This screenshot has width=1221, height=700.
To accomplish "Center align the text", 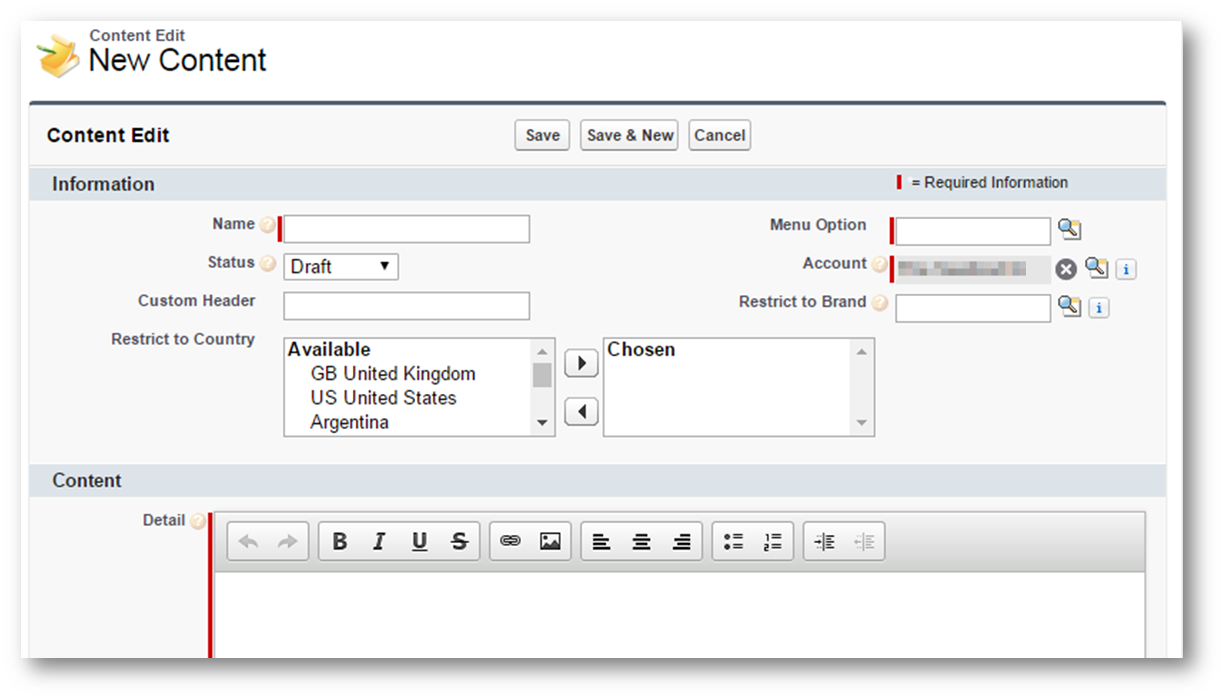I will tap(641, 542).
